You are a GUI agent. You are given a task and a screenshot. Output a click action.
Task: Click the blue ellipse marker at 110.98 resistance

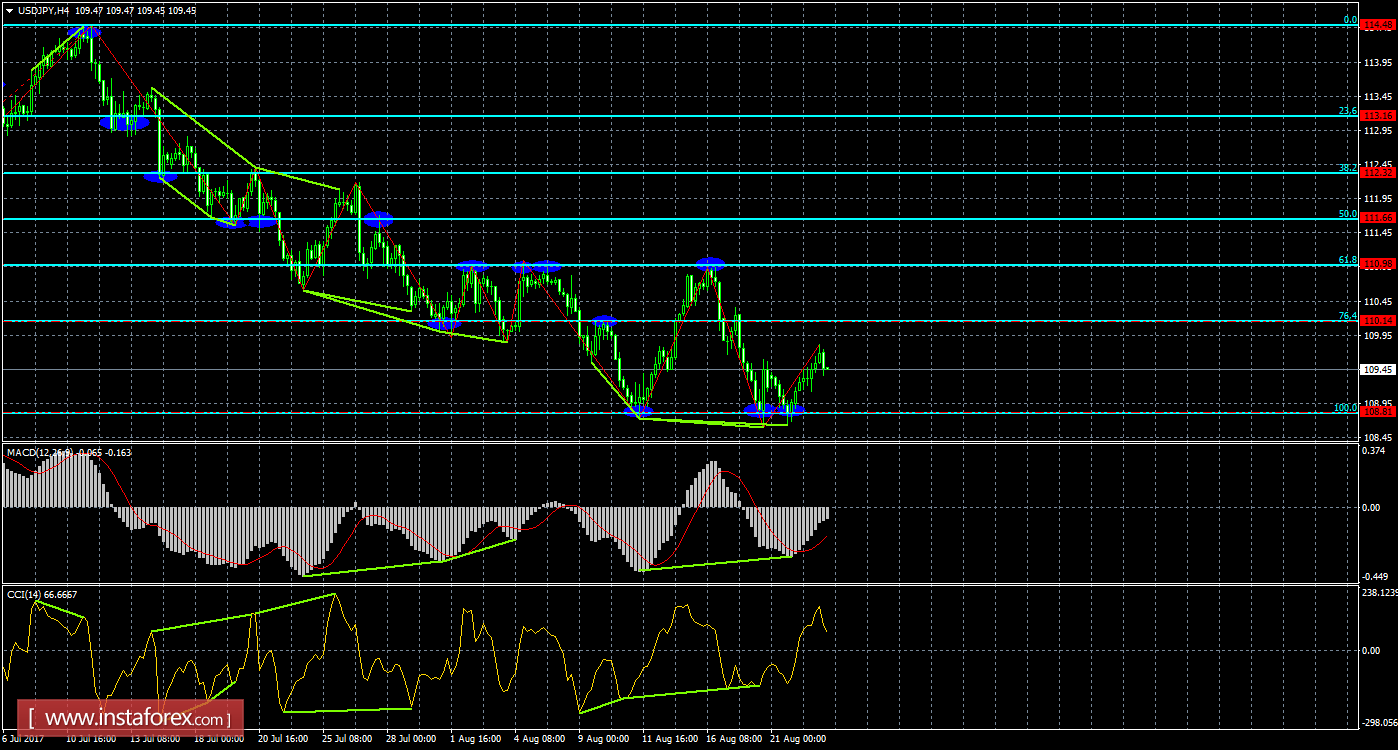(708, 263)
